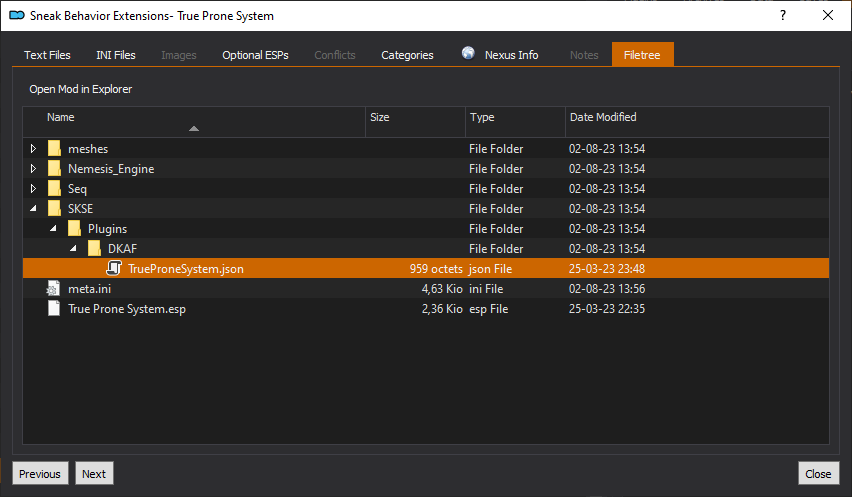852x497 pixels.
Task: Click the True Prone System.esp file icon
Action: 54,309
